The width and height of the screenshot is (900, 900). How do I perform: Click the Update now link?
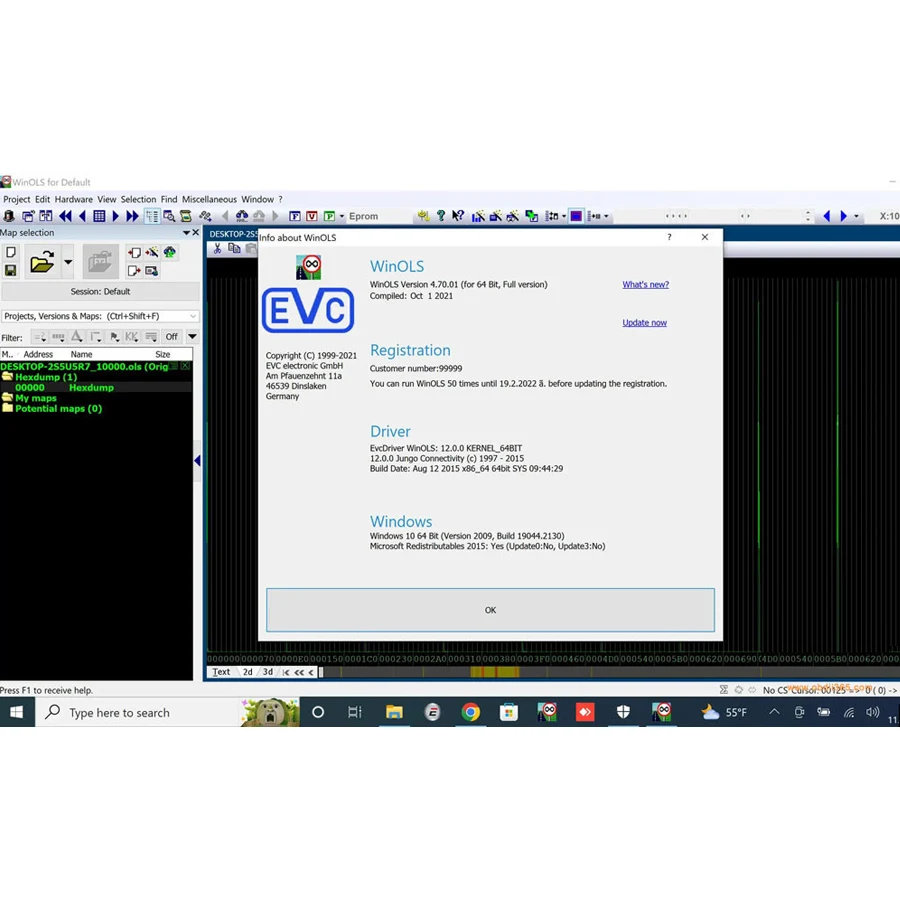point(645,323)
